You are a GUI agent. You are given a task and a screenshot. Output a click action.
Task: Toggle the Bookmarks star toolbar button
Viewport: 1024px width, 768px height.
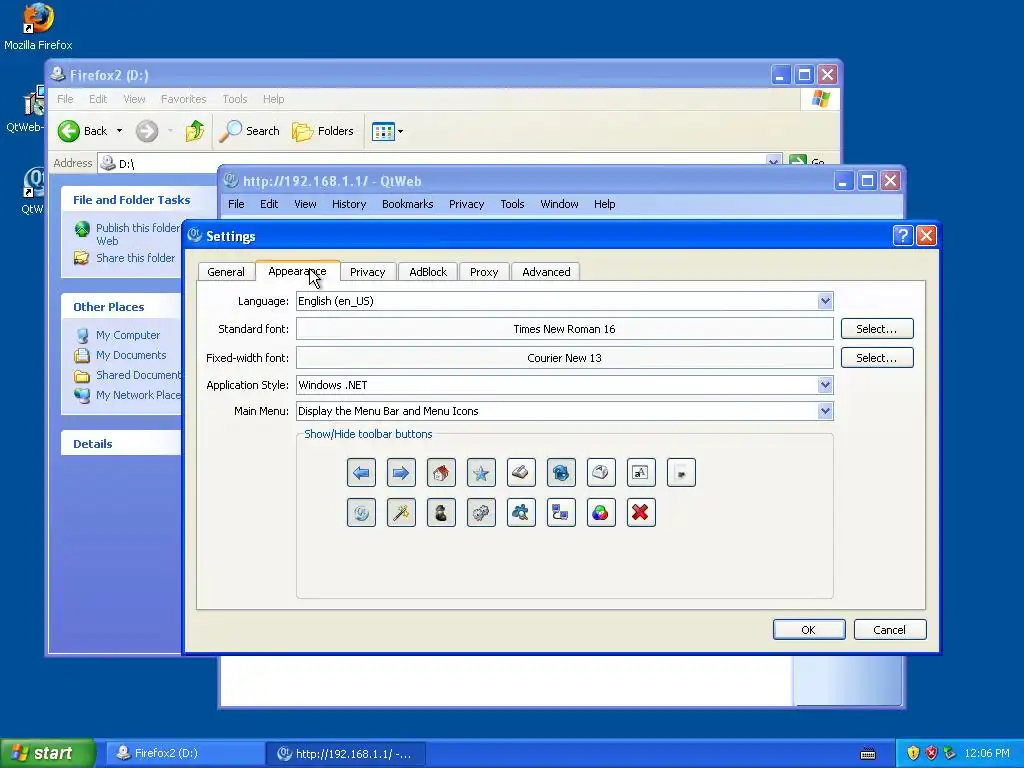click(x=481, y=473)
